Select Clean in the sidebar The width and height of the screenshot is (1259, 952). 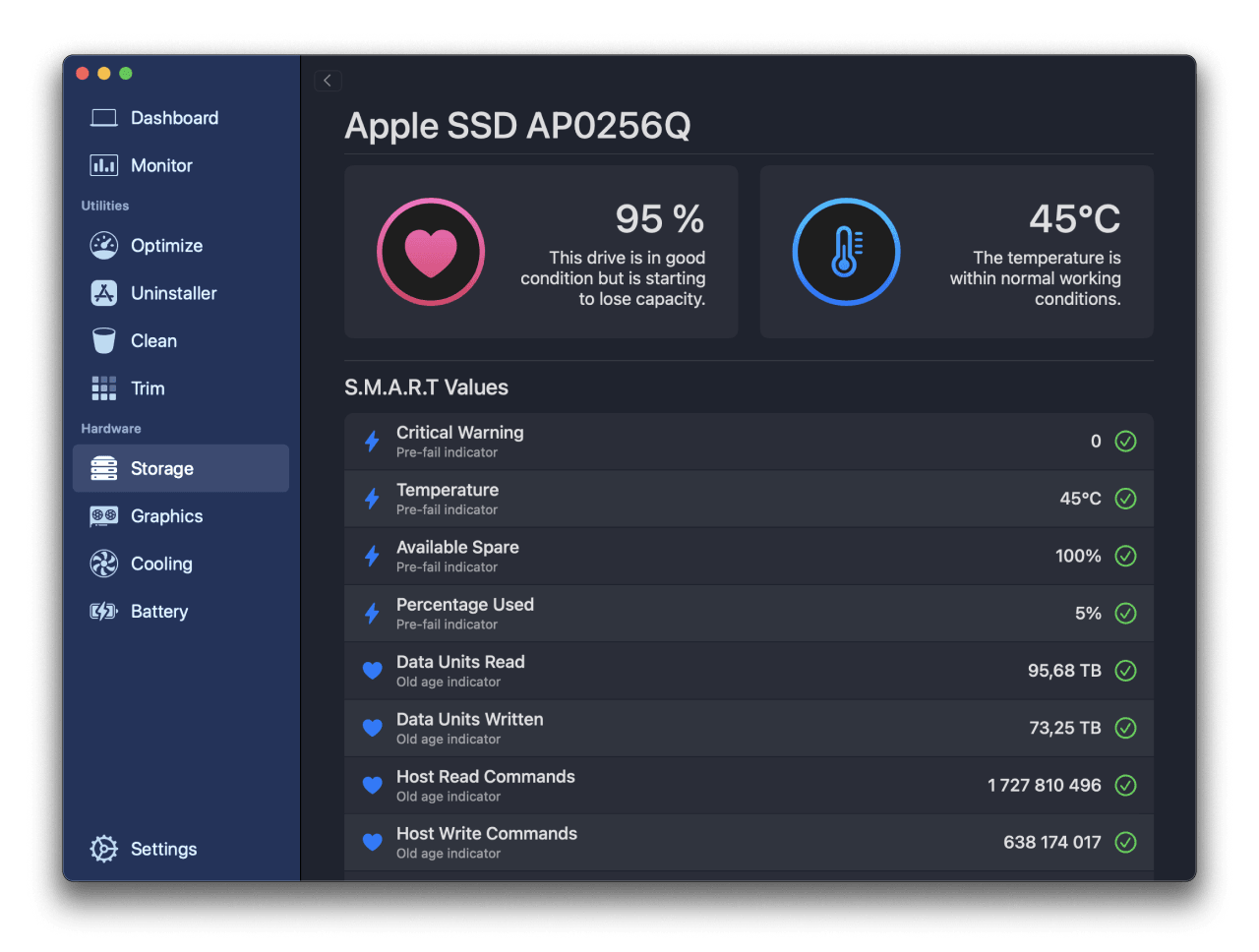(181, 340)
